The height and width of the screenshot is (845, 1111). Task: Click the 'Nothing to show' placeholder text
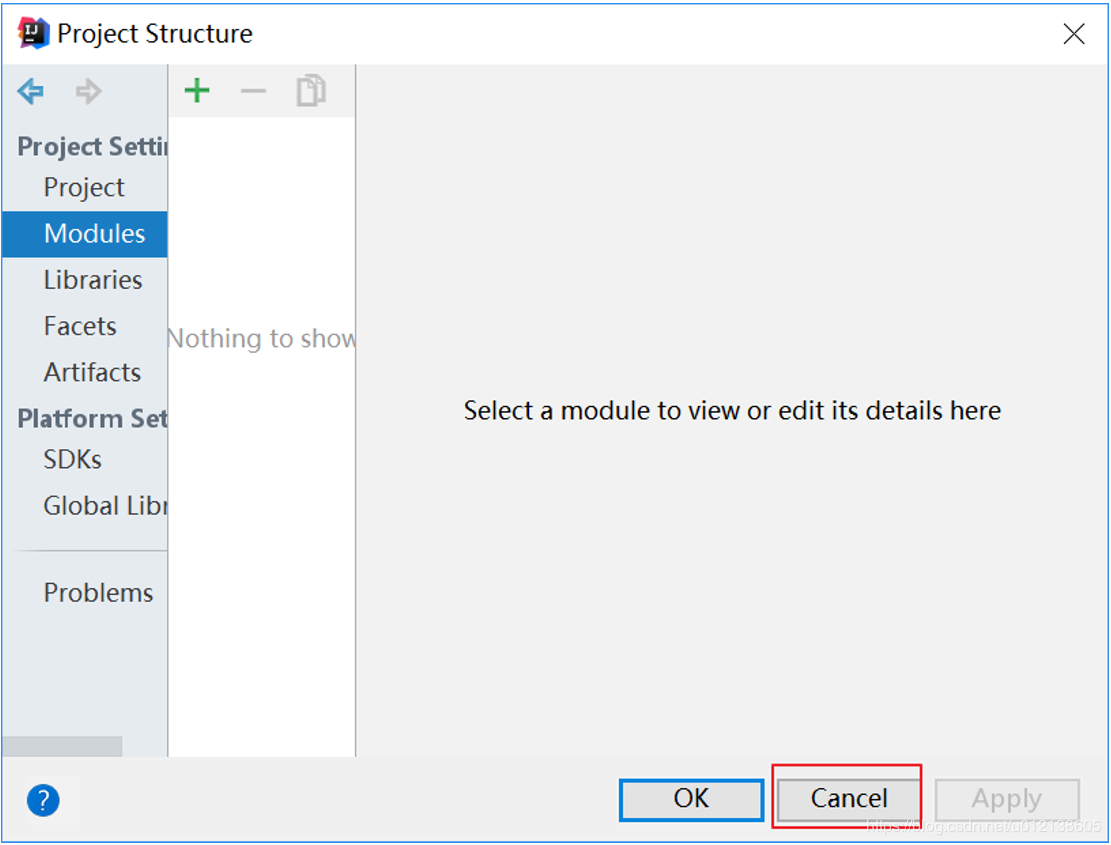261,339
